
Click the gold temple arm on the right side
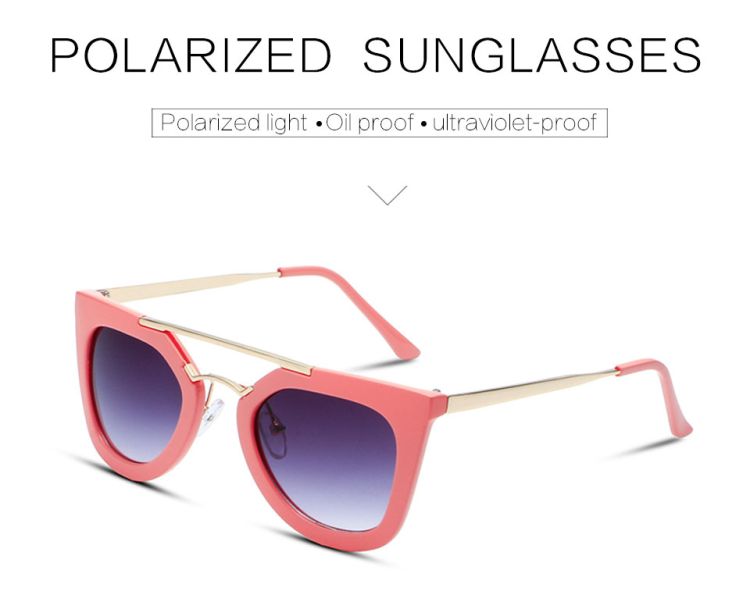[531, 391]
